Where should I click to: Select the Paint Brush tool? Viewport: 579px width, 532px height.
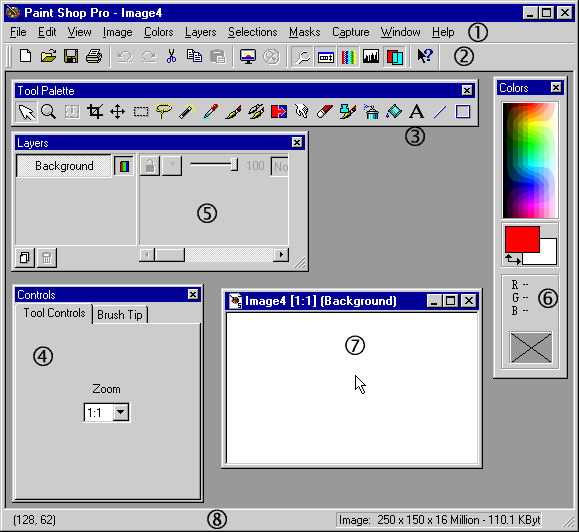(233, 112)
